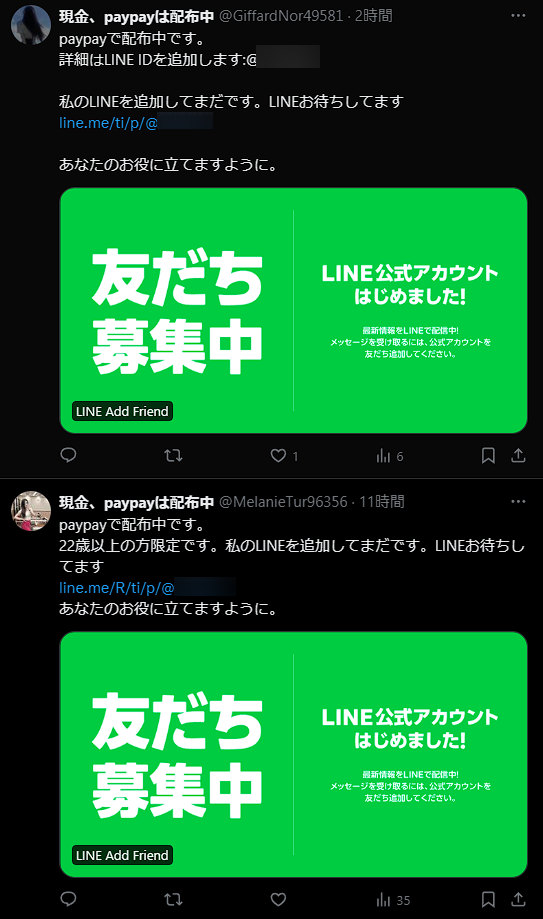View analytics showing 6 views
The height and width of the screenshot is (919, 543).
390,455
